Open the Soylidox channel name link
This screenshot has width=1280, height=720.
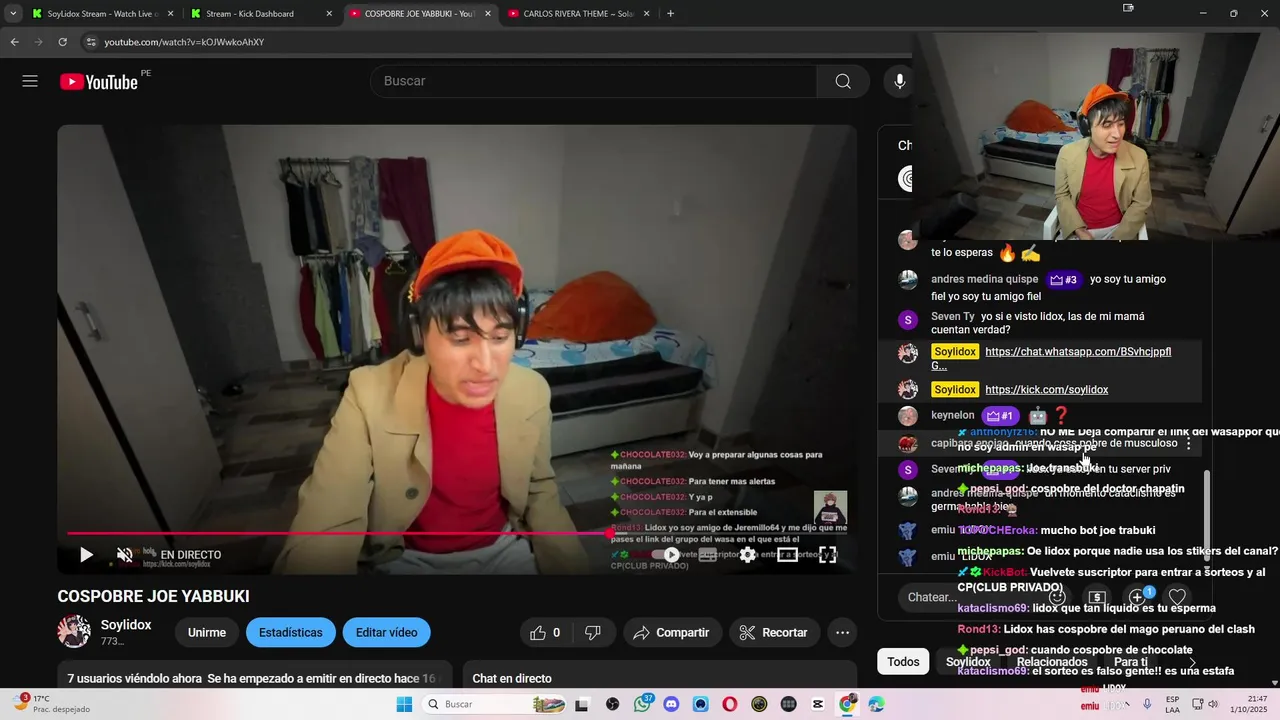126,625
